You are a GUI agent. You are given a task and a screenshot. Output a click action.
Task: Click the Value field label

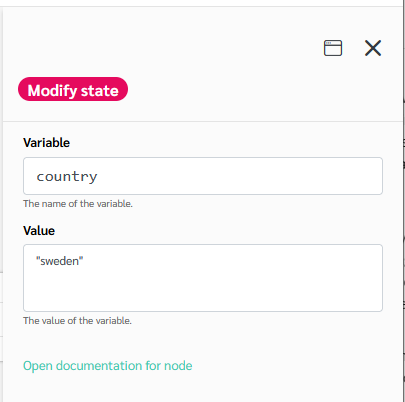[39, 231]
